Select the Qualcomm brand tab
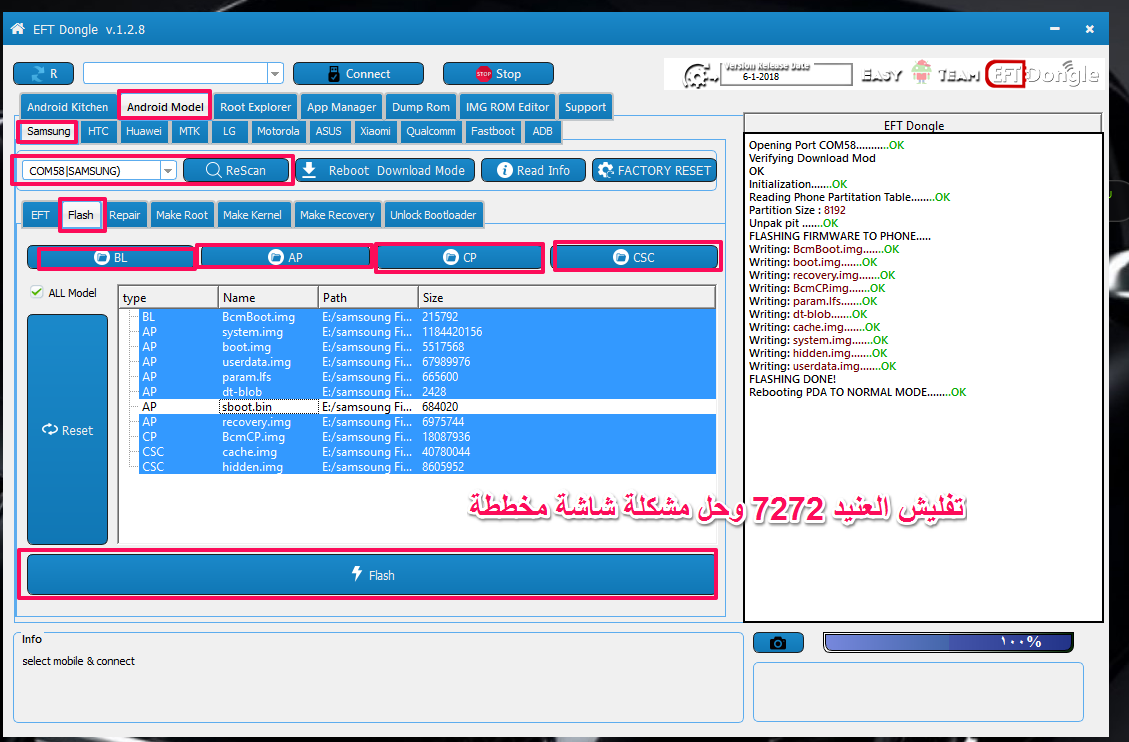This screenshot has width=1129, height=742. click(x=431, y=131)
